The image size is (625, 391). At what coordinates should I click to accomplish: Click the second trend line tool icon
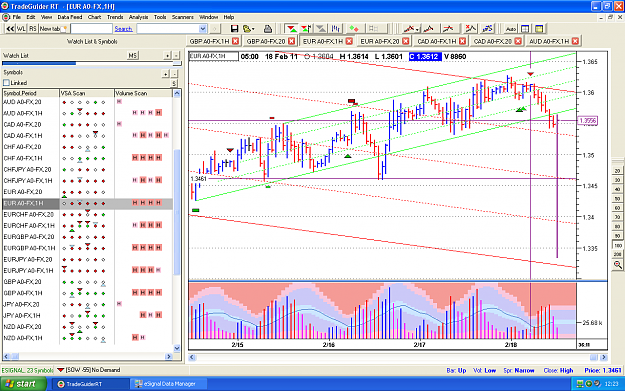tap(429, 29)
